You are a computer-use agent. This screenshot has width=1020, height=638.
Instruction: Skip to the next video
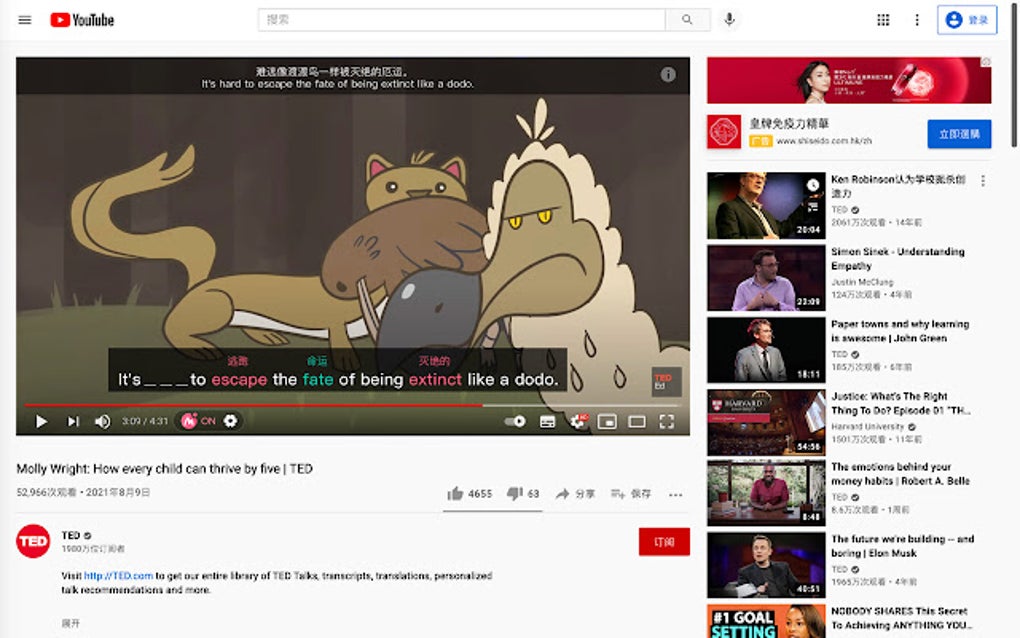[71, 421]
